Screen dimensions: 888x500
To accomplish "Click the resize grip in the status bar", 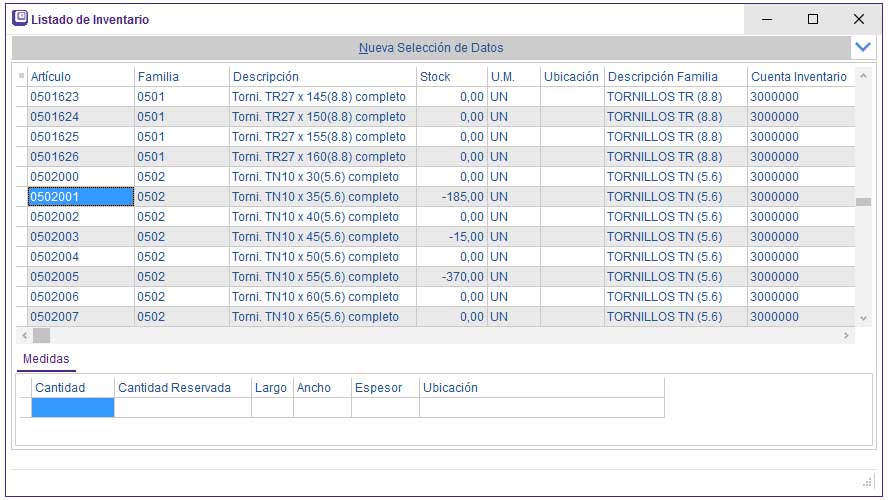I will (867, 483).
